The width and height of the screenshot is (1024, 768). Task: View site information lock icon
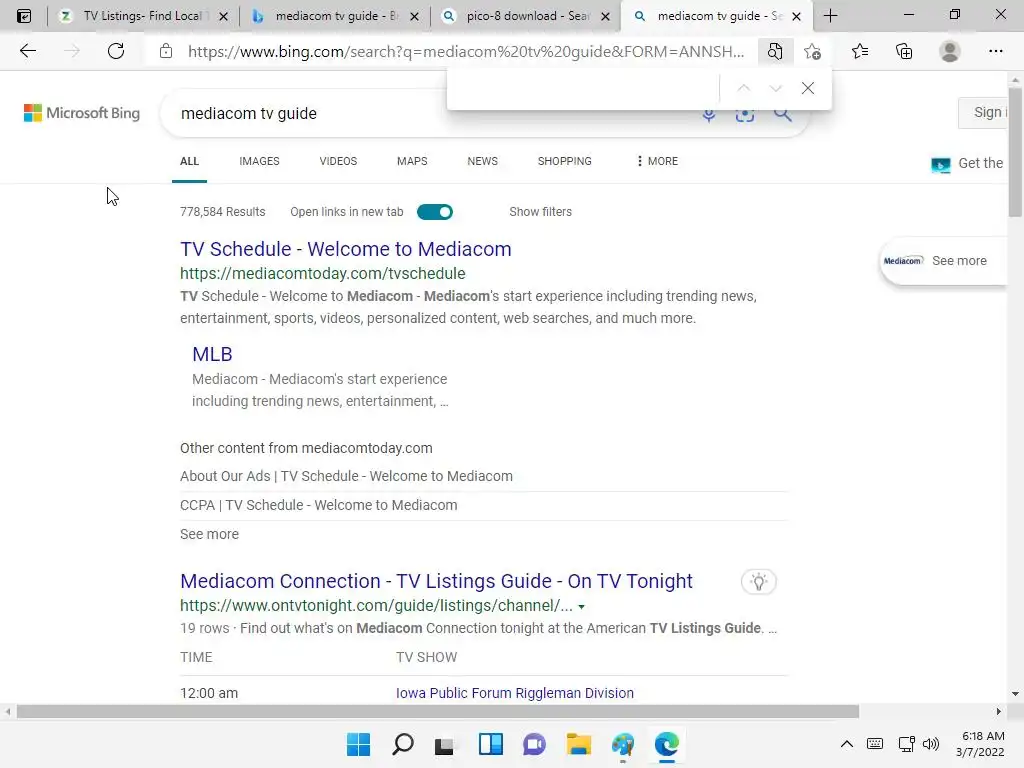(x=166, y=51)
